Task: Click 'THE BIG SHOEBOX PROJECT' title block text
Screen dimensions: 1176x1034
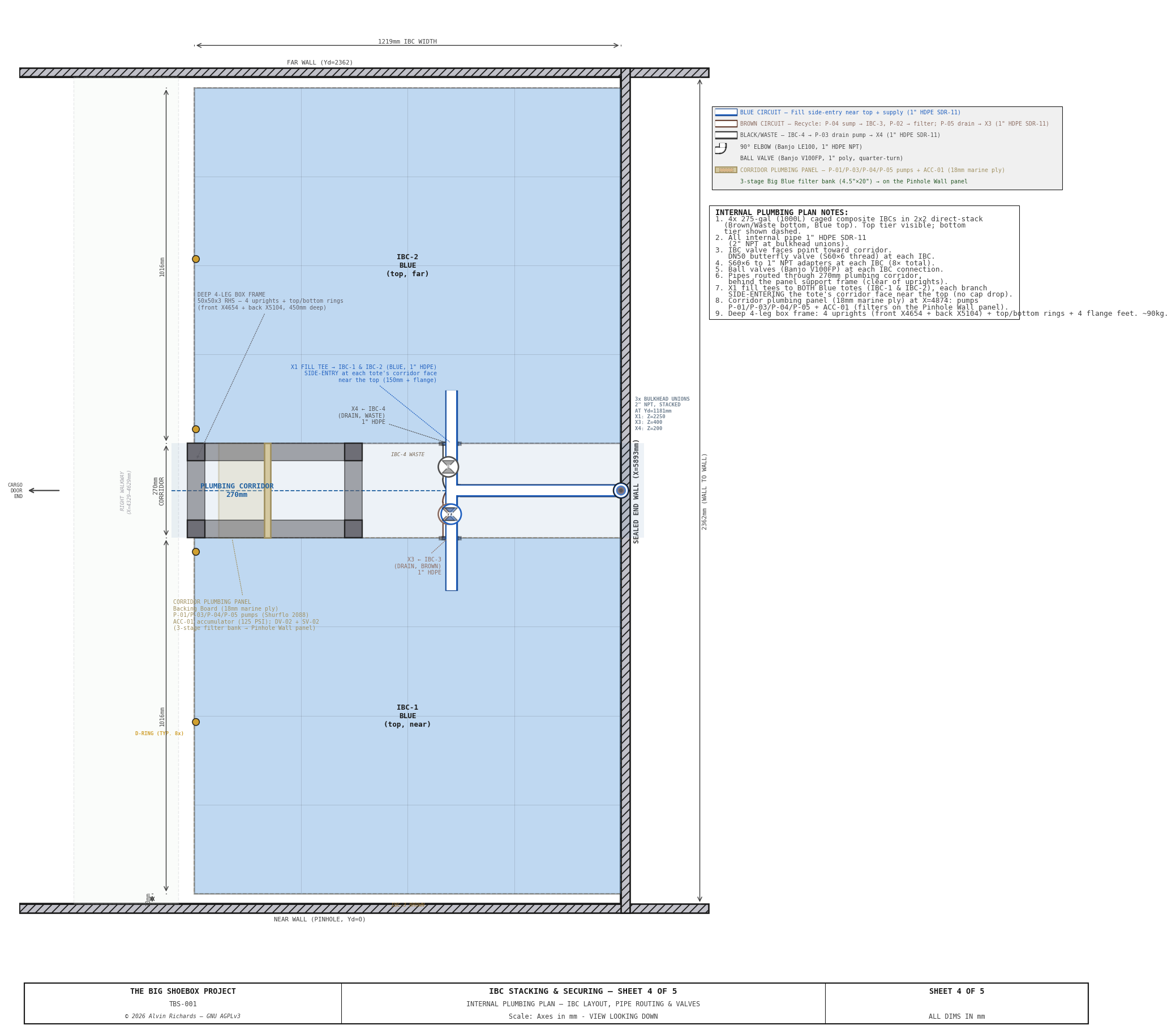Action: [x=183, y=991]
